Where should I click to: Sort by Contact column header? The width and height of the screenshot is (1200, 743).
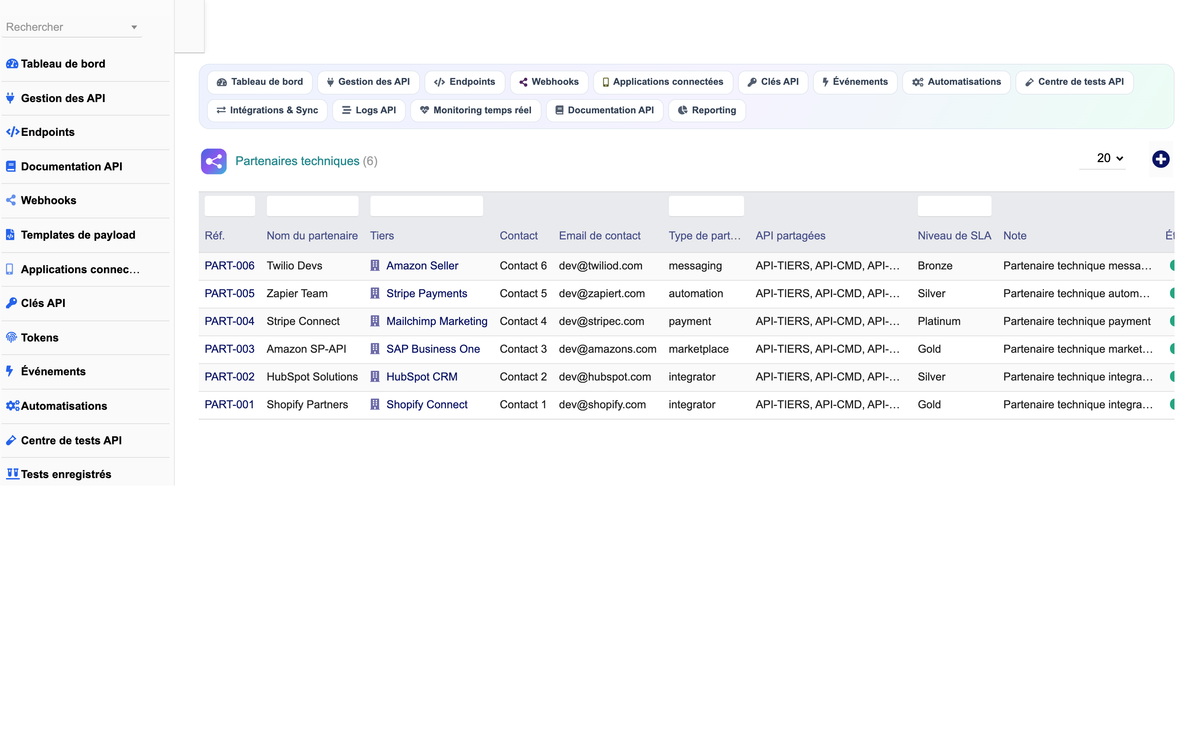519,236
